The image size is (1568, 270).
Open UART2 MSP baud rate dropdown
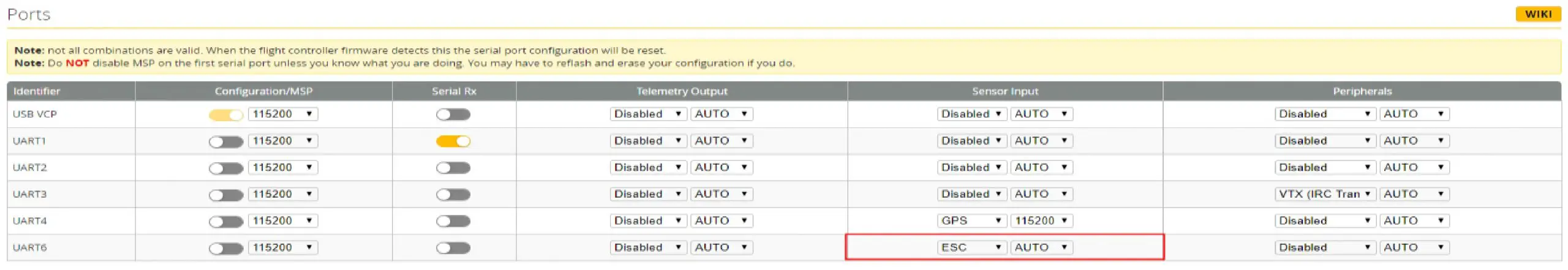pyautogui.click(x=283, y=167)
